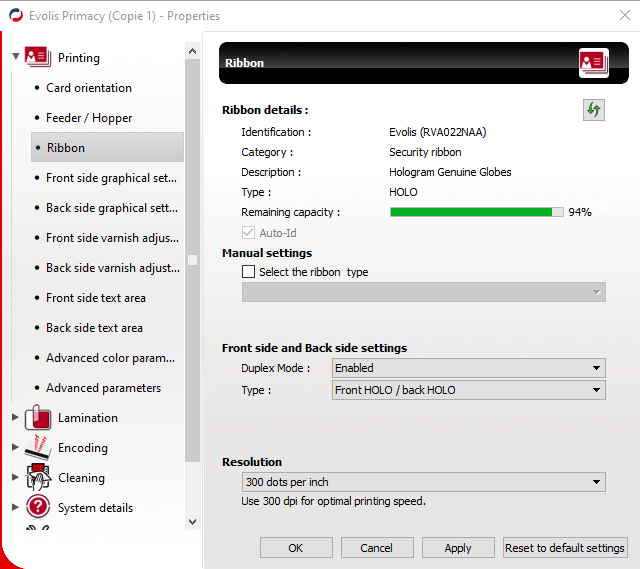Close the Properties dialog window
The image size is (640, 569).
pos(624,16)
